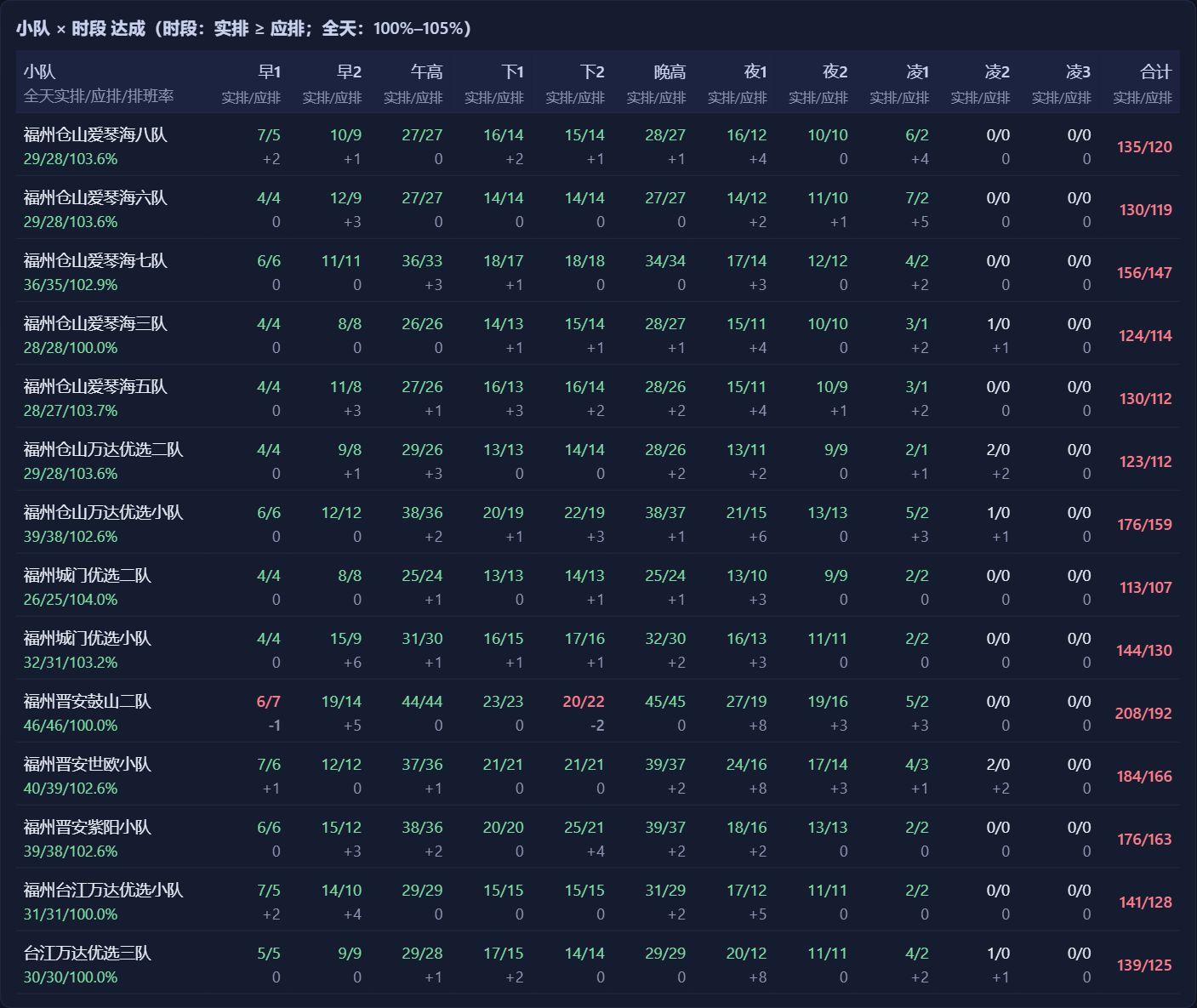Click 21/15 夜1 cell of 仓山万达优选小队
Screen dimensions: 1197x1008
coord(746,513)
